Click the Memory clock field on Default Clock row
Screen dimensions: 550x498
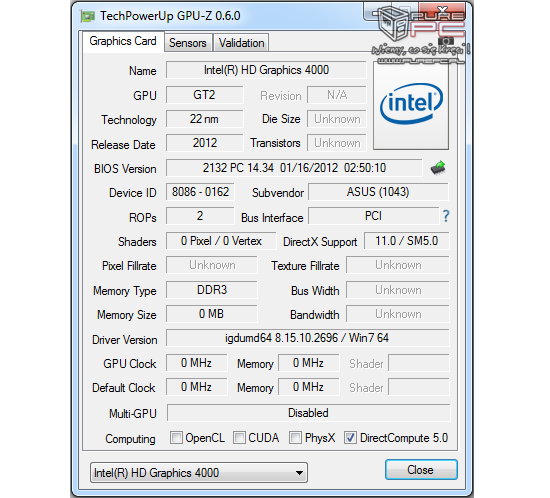click(x=309, y=387)
